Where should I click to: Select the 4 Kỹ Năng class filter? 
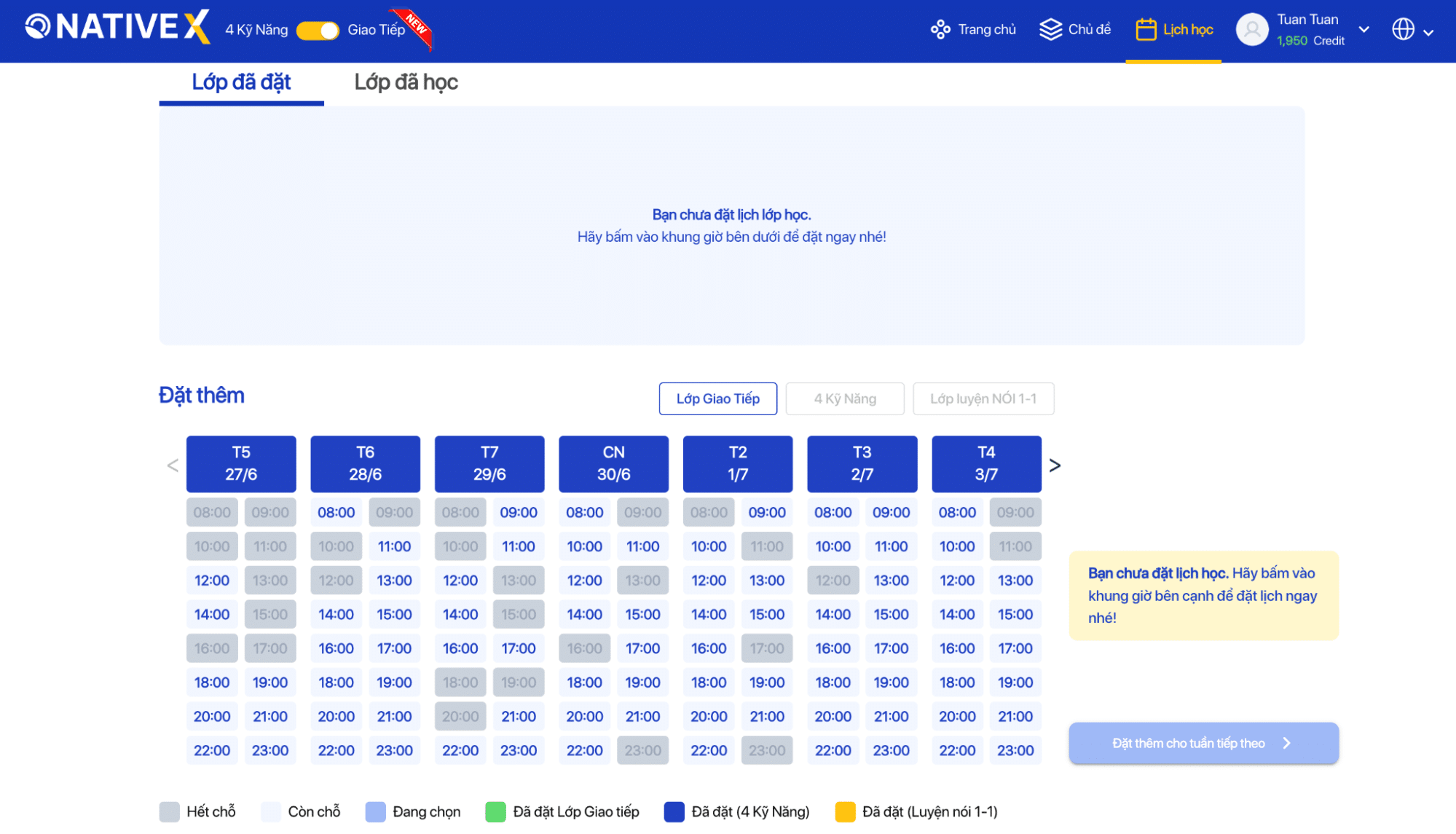tap(844, 399)
